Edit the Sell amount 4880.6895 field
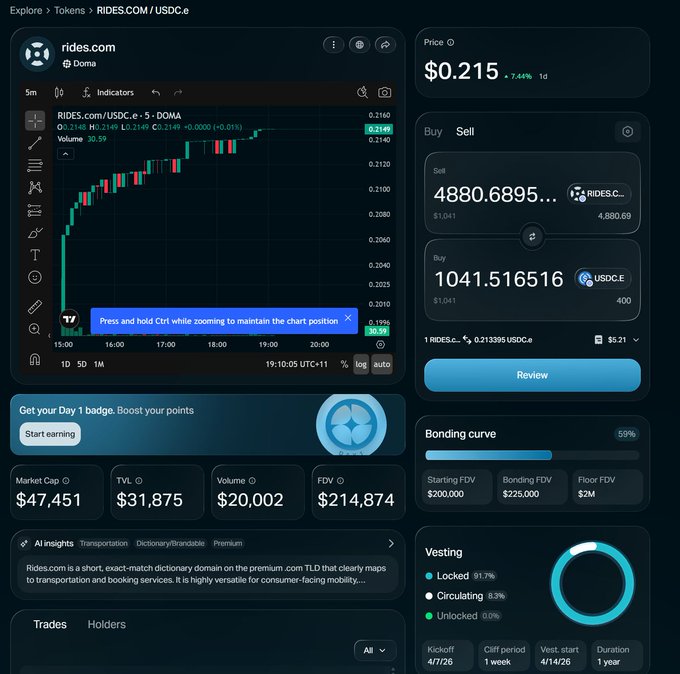 click(x=495, y=194)
